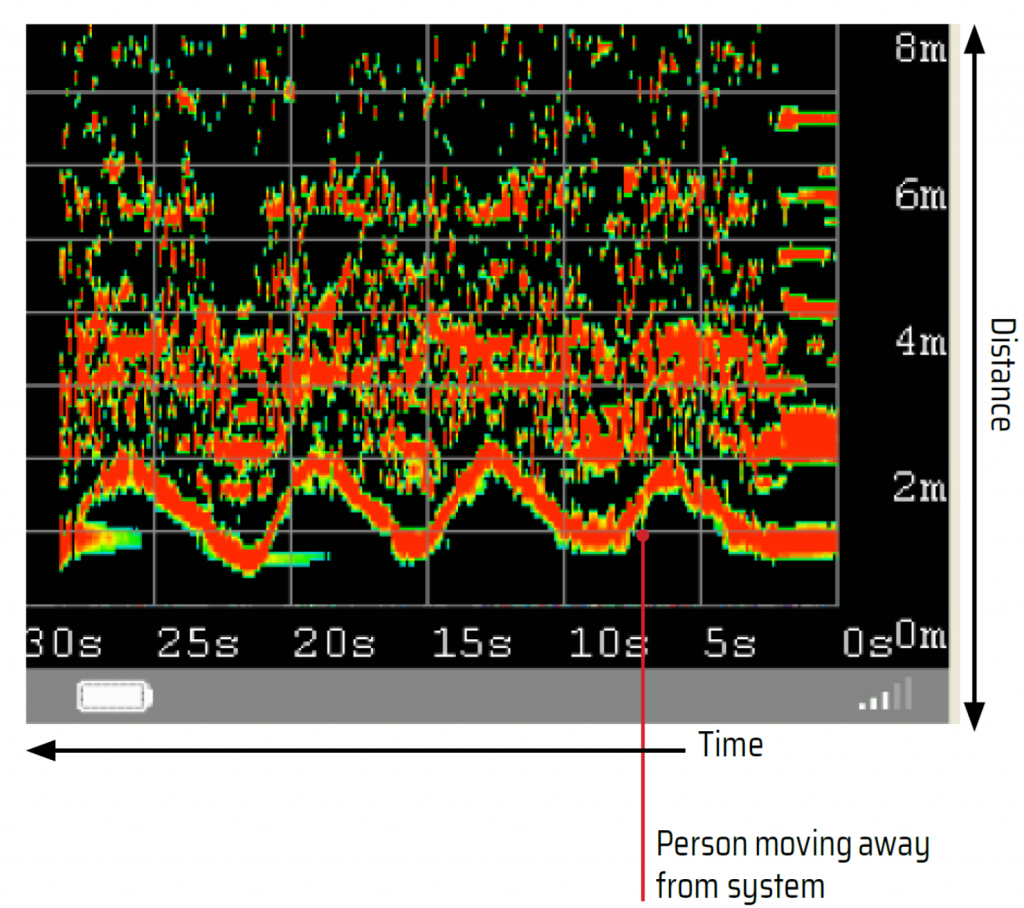Click the 'Person moving away from system' annotation
1024x908 pixels.
(792, 864)
